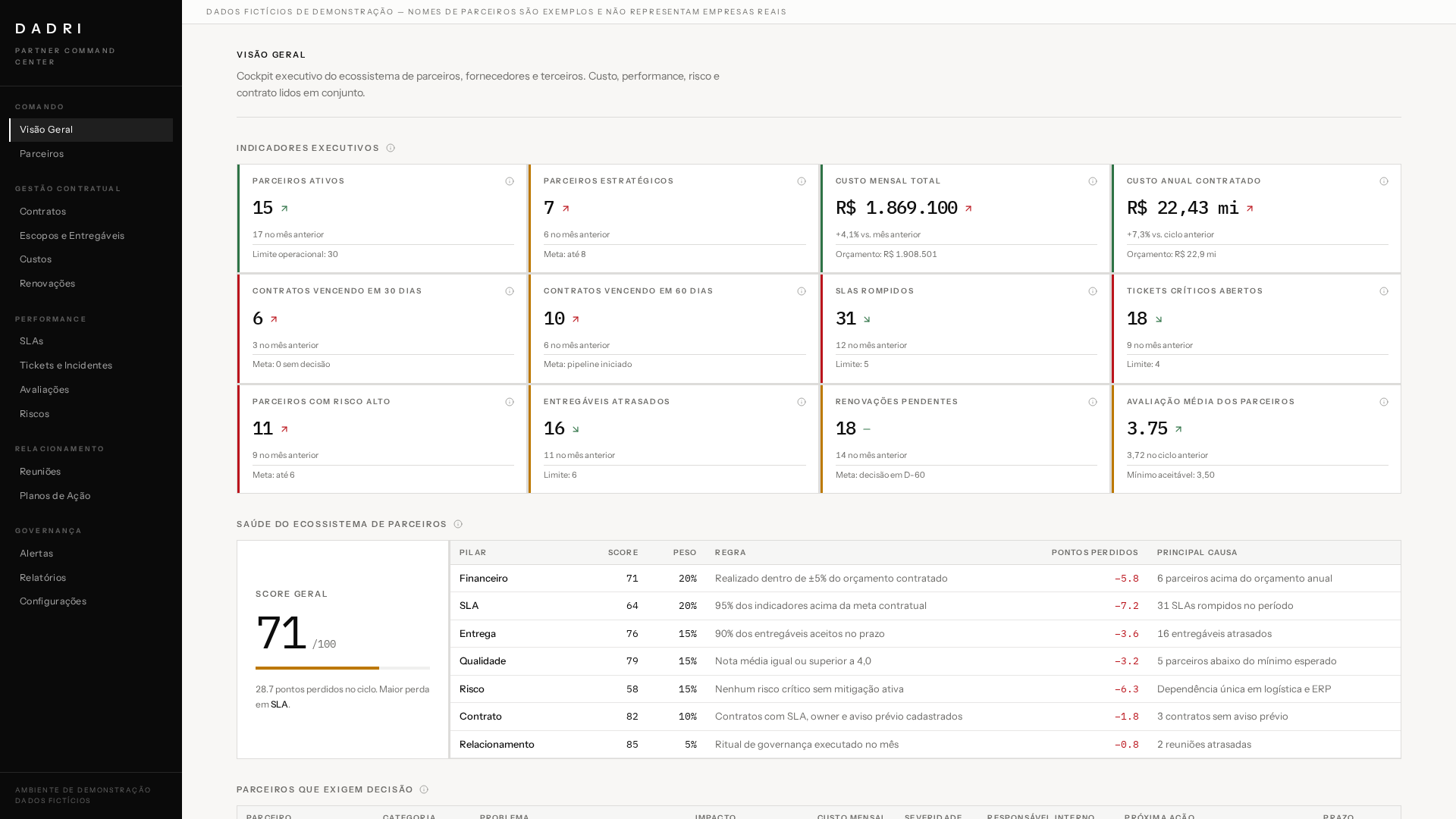Click the DADRI logo
Viewport: 1456px width, 819px height.
[x=49, y=29]
